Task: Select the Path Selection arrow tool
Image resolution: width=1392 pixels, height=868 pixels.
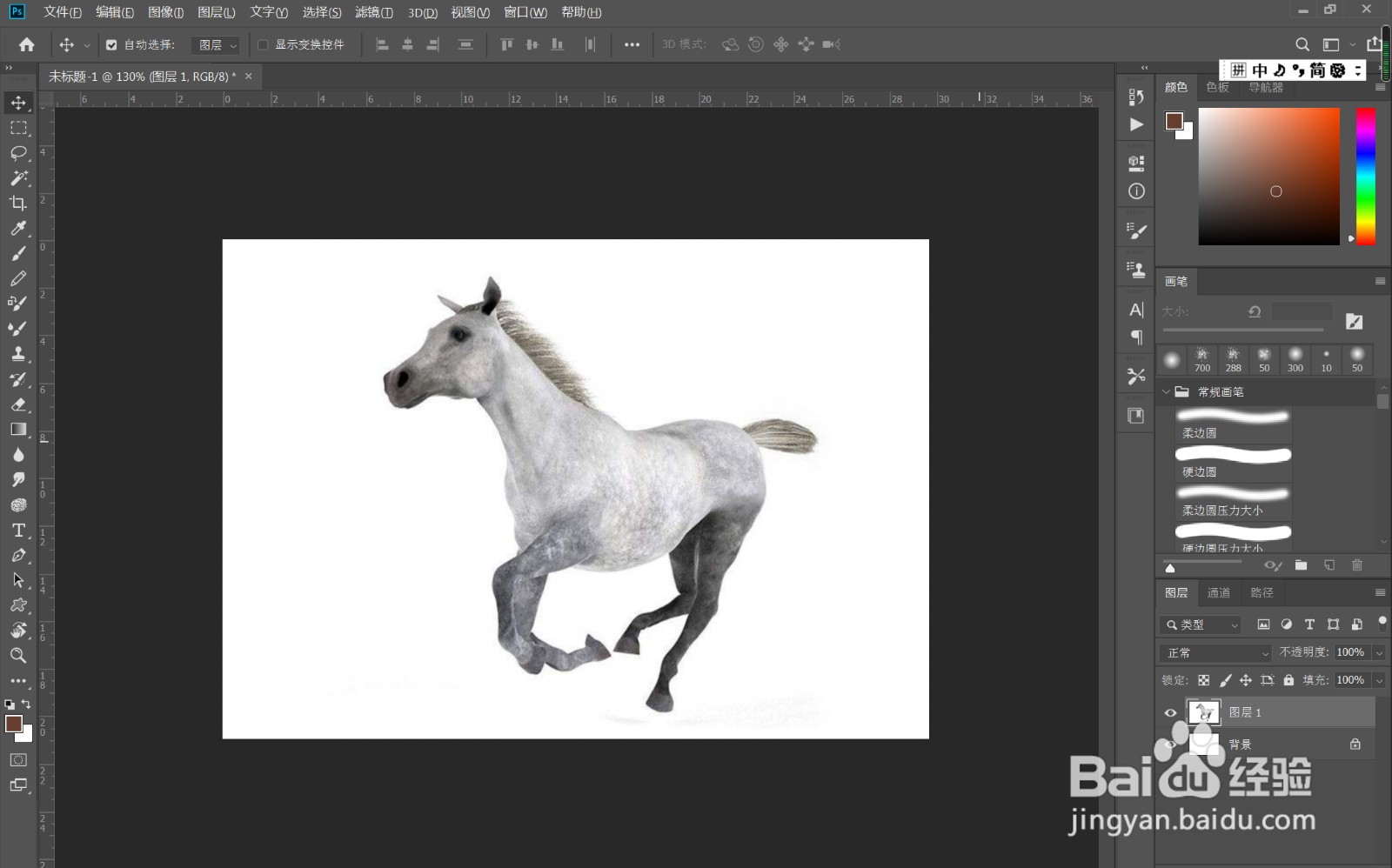Action: (x=18, y=580)
